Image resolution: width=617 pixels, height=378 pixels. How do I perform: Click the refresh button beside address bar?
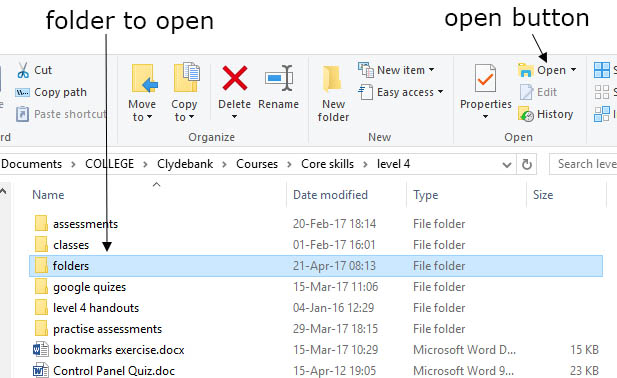pos(527,164)
